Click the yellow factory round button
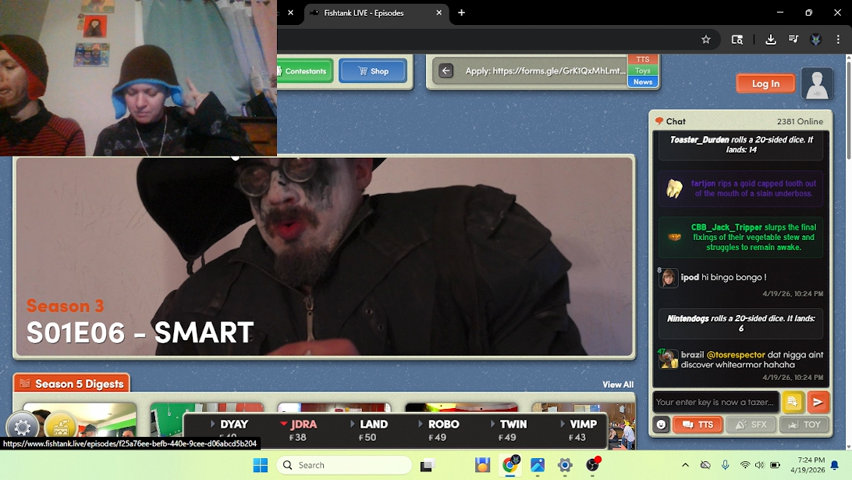This screenshot has height=480, width=852. [60, 427]
